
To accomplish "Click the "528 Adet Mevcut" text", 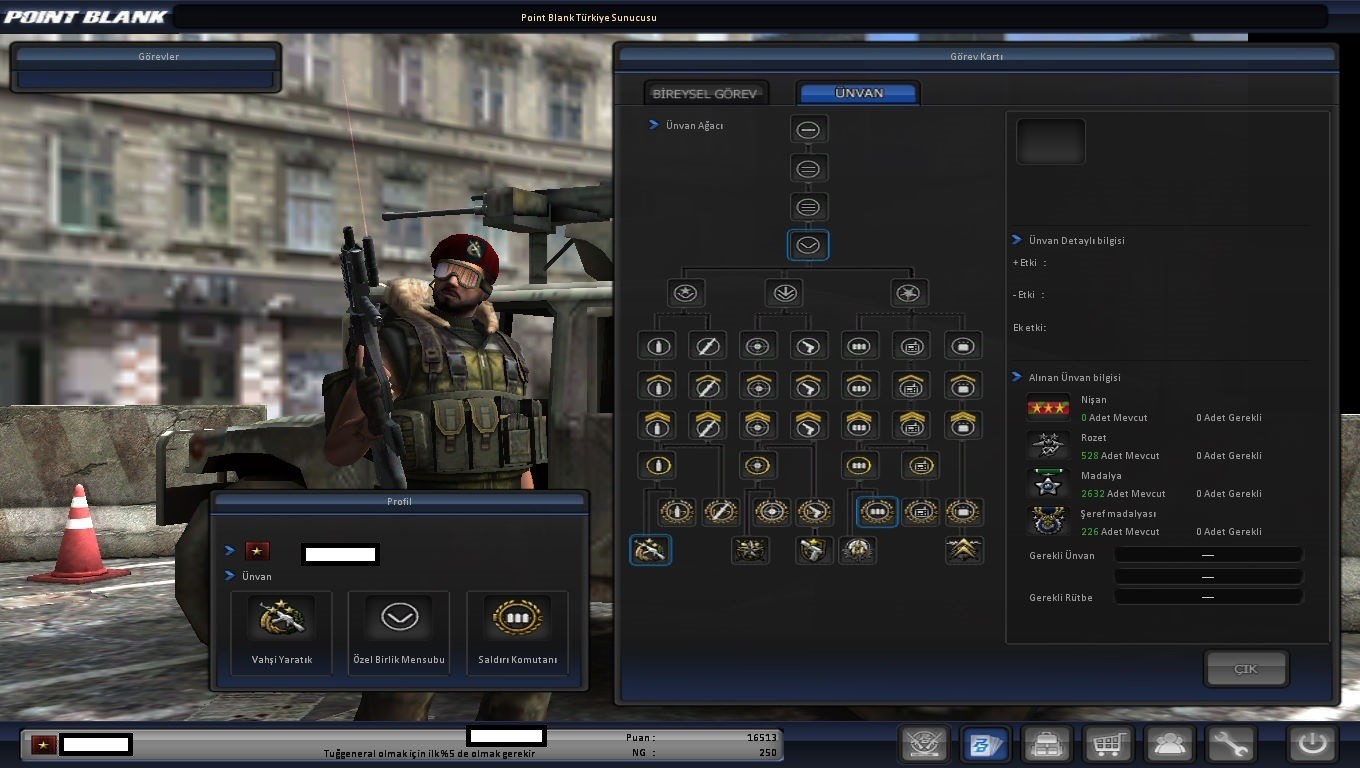I will [x=1120, y=456].
